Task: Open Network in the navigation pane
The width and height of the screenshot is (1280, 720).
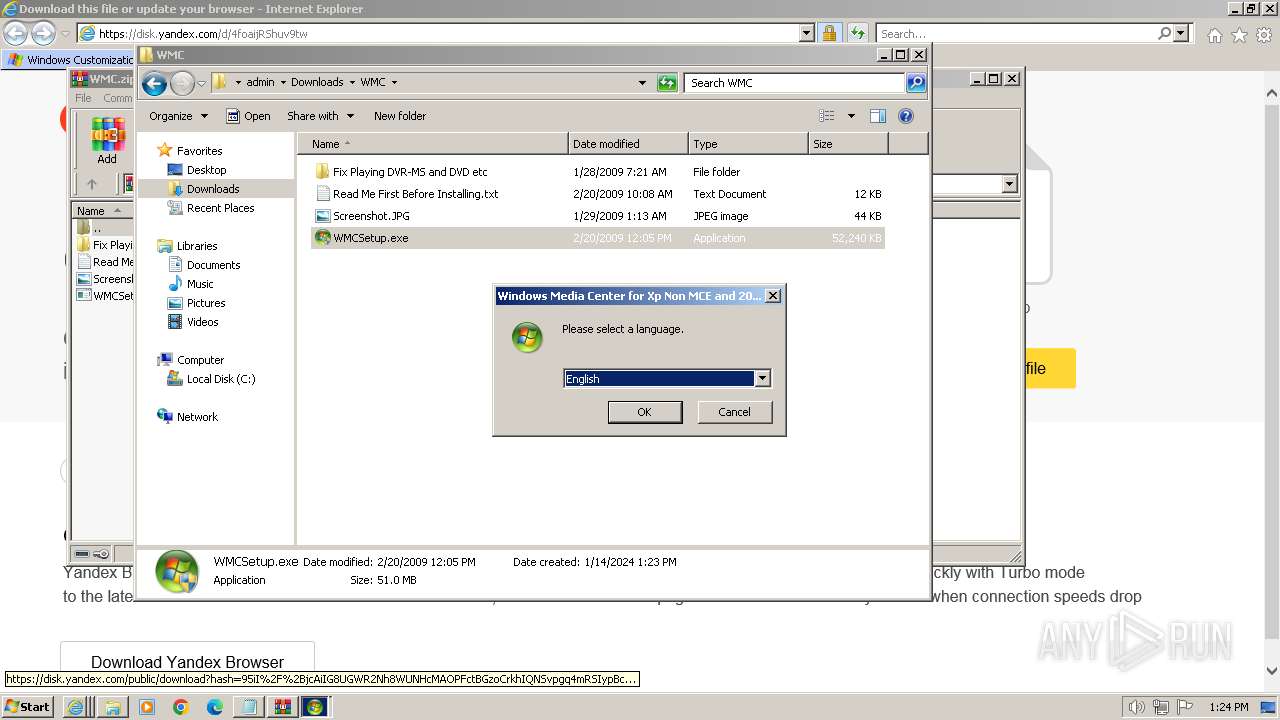Action: (x=197, y=417)
